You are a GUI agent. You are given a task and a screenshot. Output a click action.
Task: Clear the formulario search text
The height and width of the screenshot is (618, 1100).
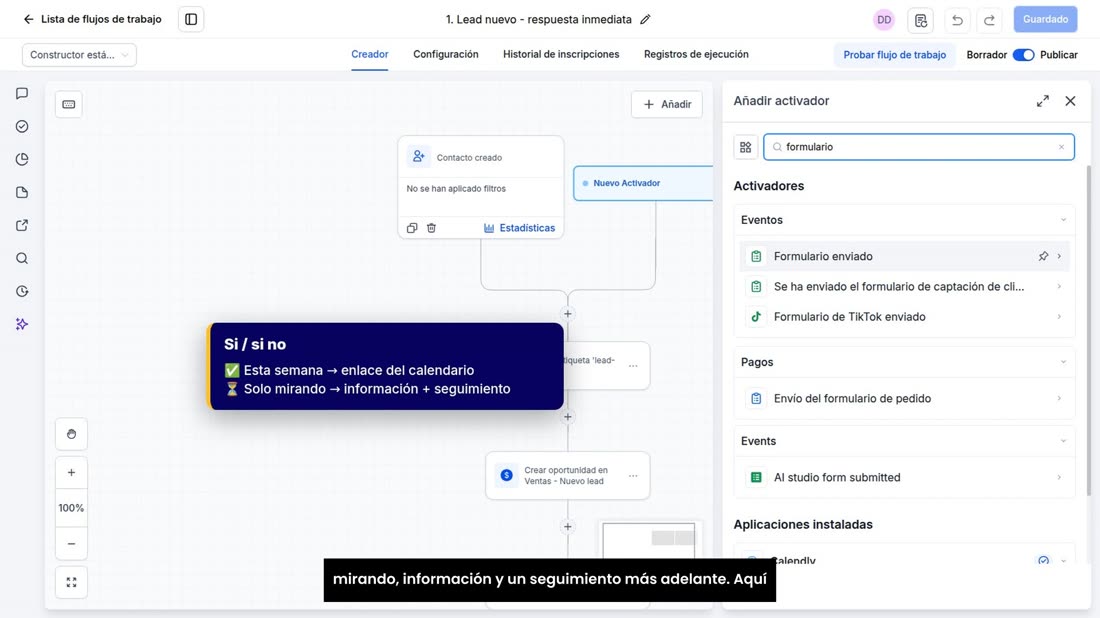click(1061, 147)
